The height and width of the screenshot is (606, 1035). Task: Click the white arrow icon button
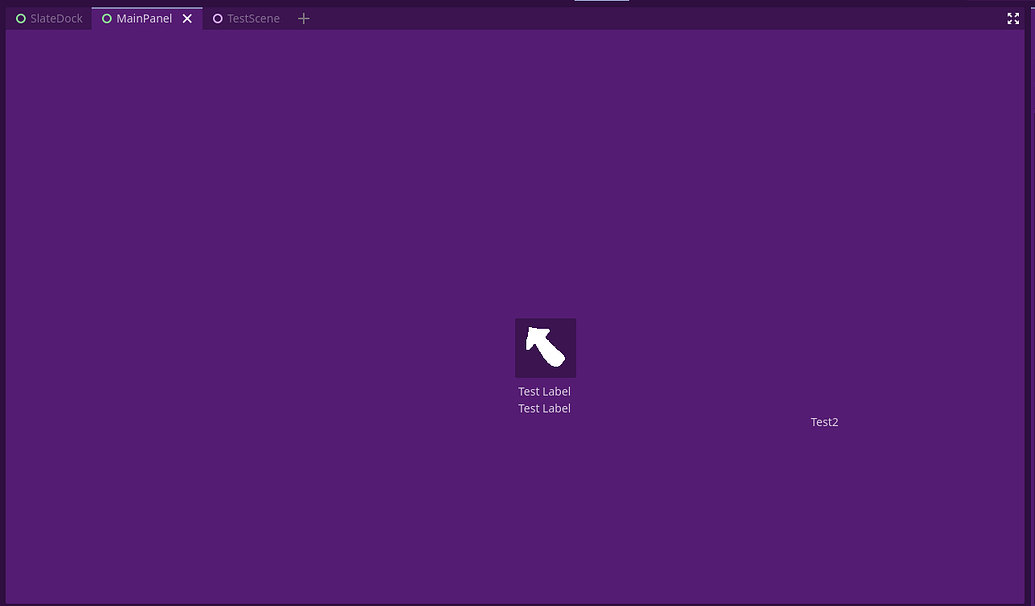coord(545,348)
